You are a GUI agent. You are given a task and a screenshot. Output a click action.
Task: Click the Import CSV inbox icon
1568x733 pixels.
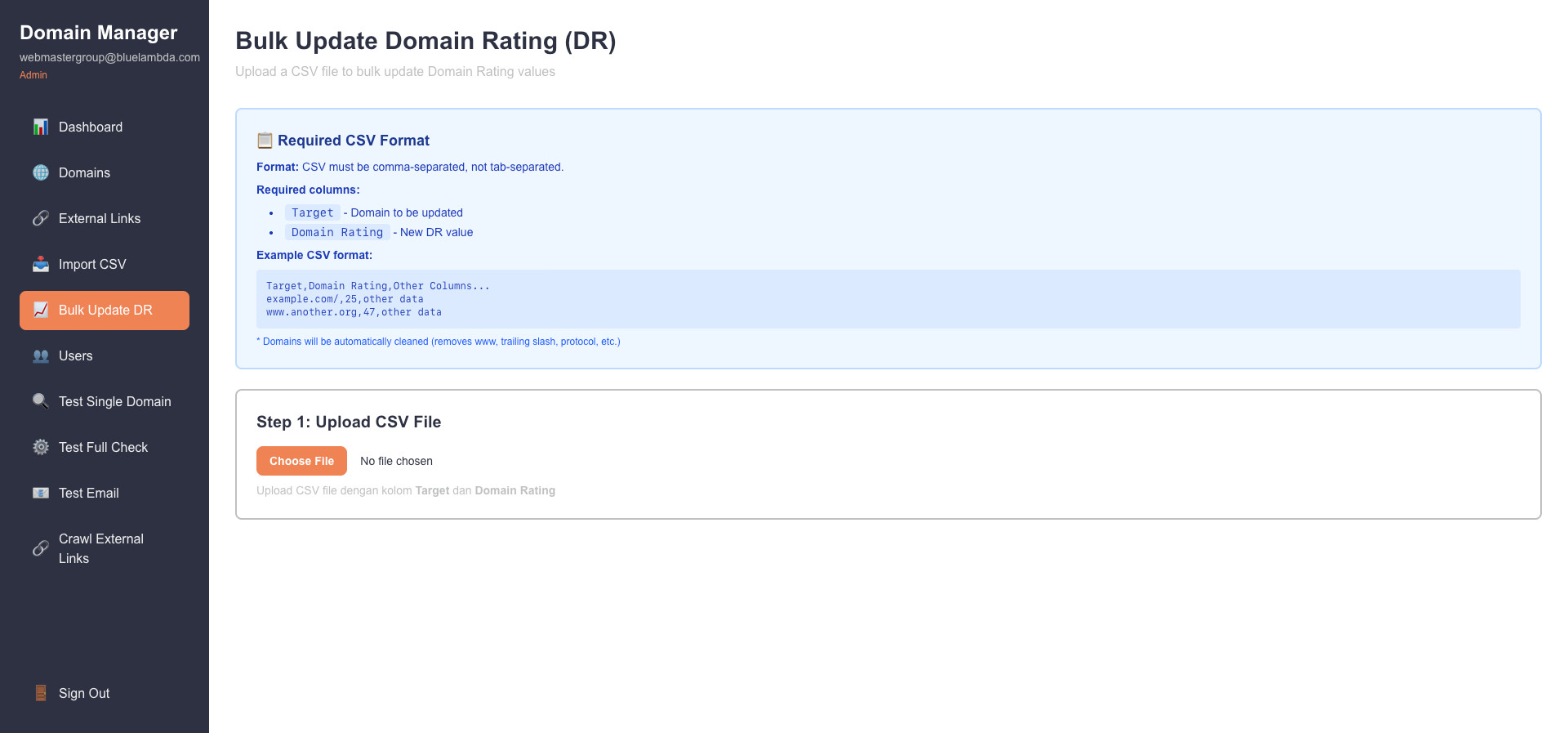click(x=41, y=264)
